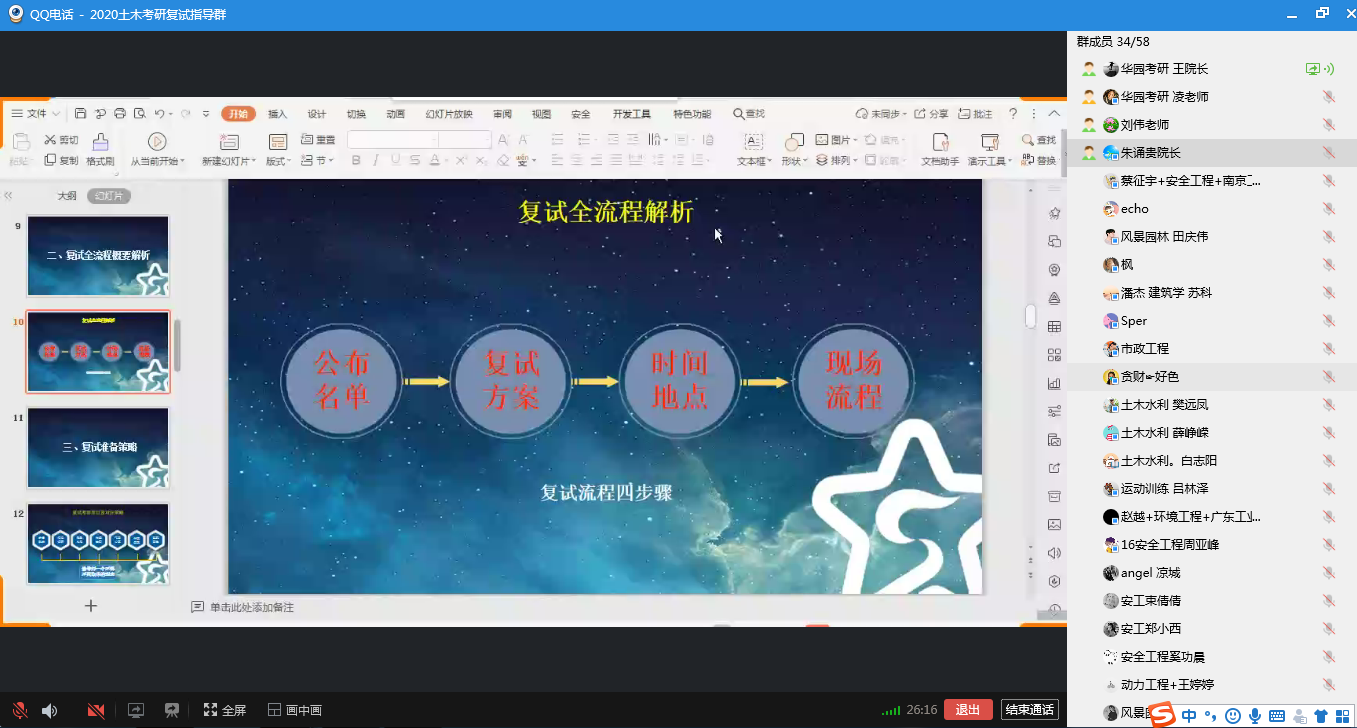1357x728 pixels.
Task: Click the Print icon in quick access toolbar
Action: click(x=120, y=114)
